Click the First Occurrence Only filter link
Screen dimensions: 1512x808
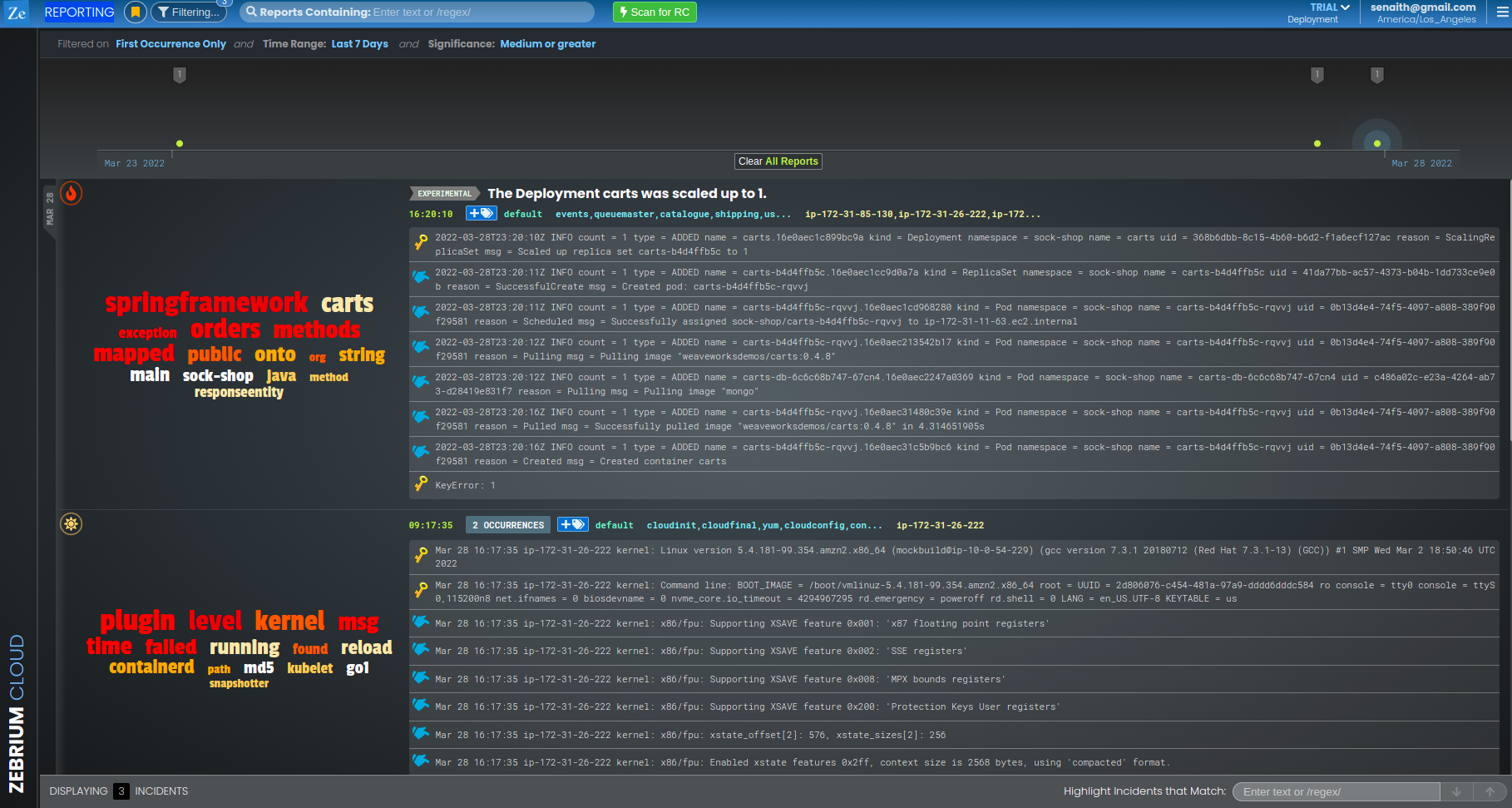(x=170, y=44)
